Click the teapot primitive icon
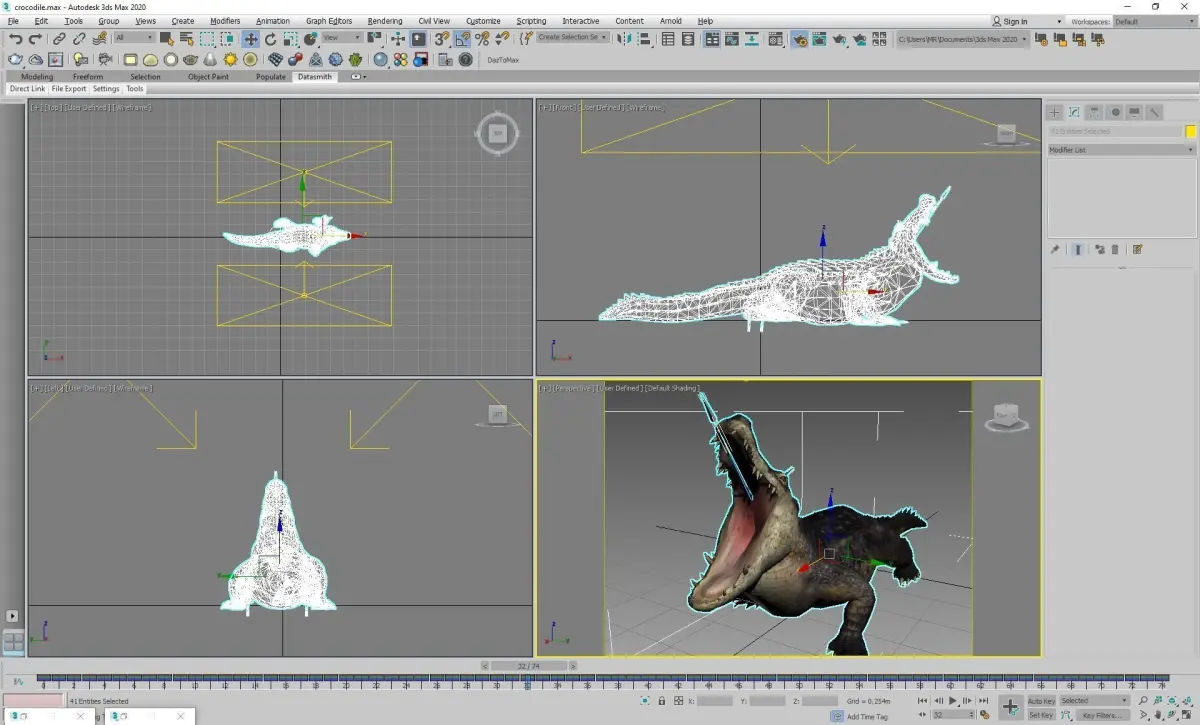Viewport: 1200px width, 725px height. [x=190, y=60]
